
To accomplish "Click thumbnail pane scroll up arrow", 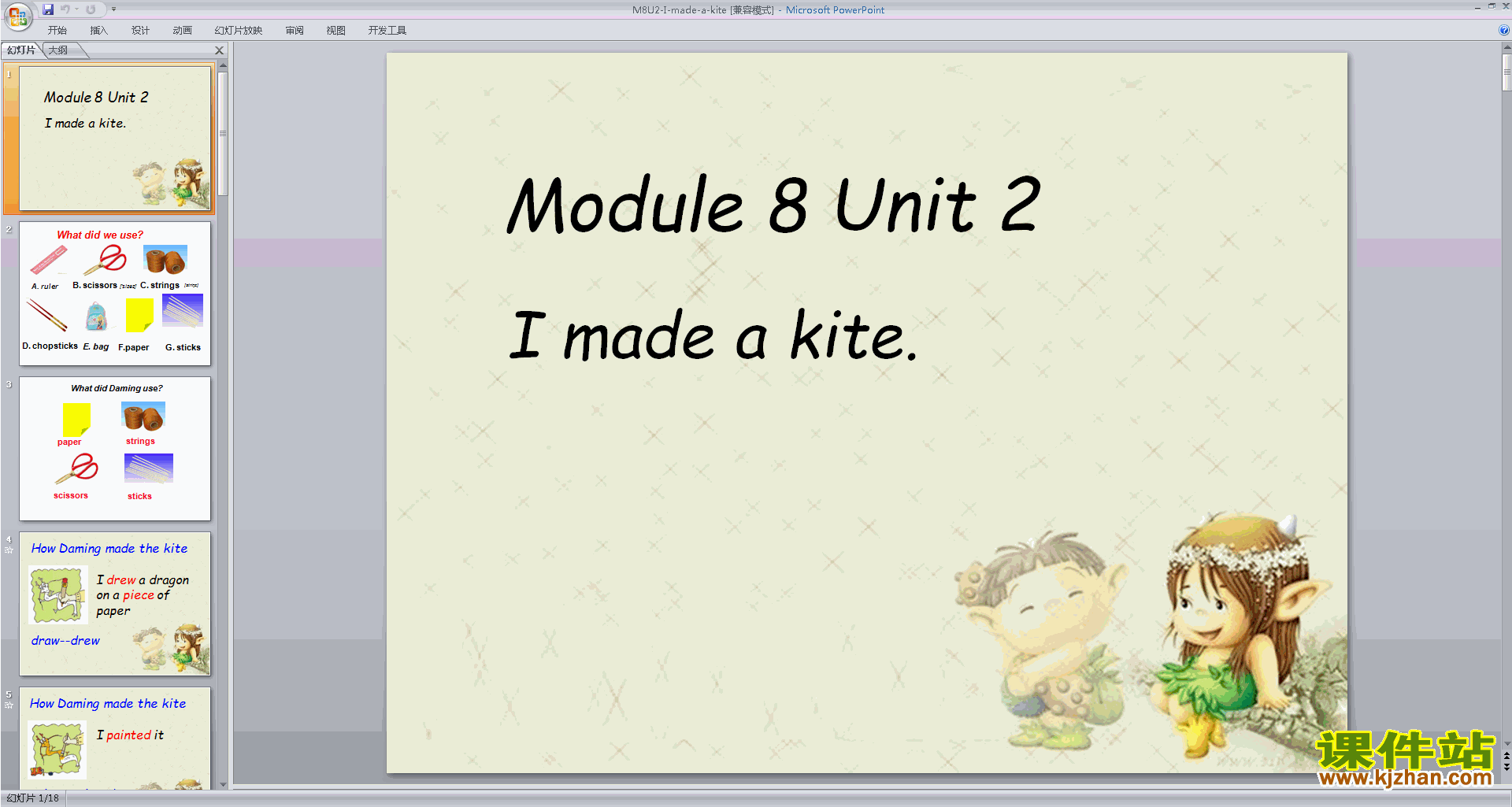I will click(223, 65).
